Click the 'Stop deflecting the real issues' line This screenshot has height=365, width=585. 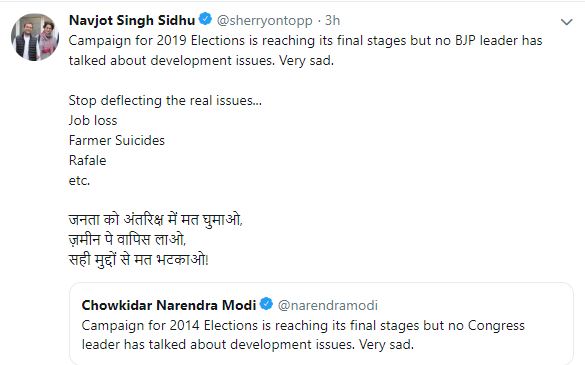tap(165, 101)
